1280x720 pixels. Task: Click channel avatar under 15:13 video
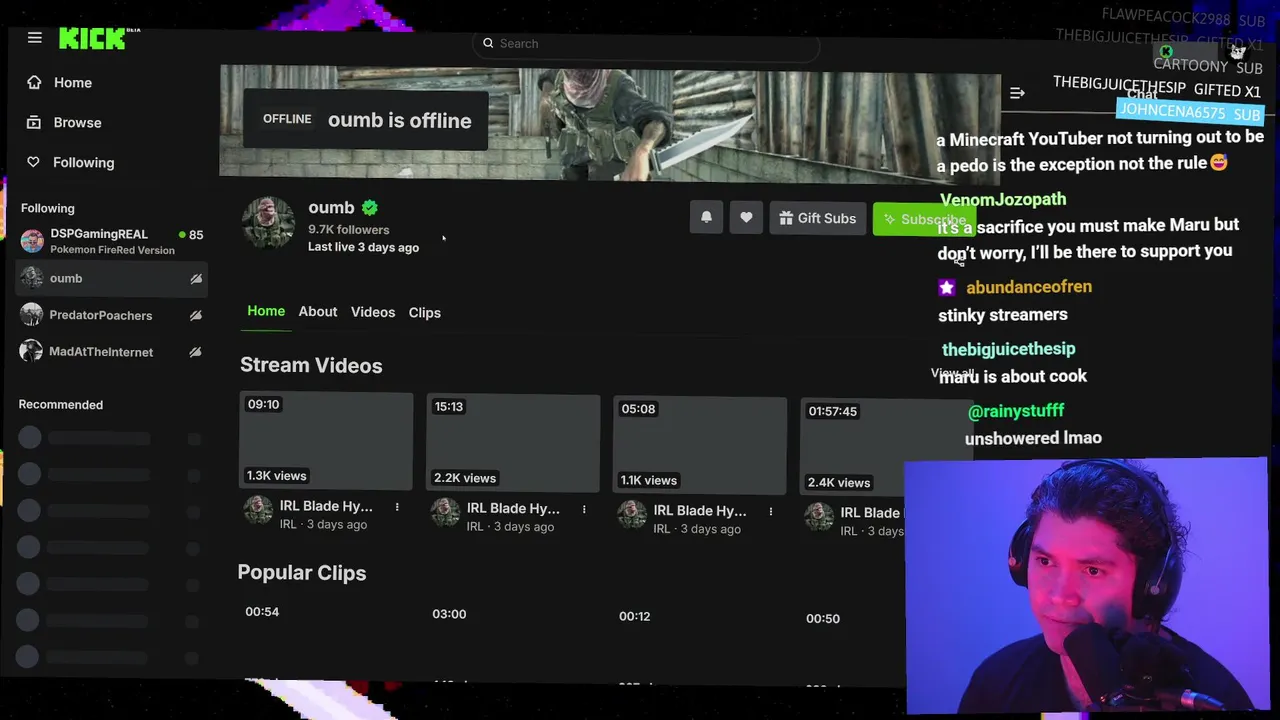(445, 513)
